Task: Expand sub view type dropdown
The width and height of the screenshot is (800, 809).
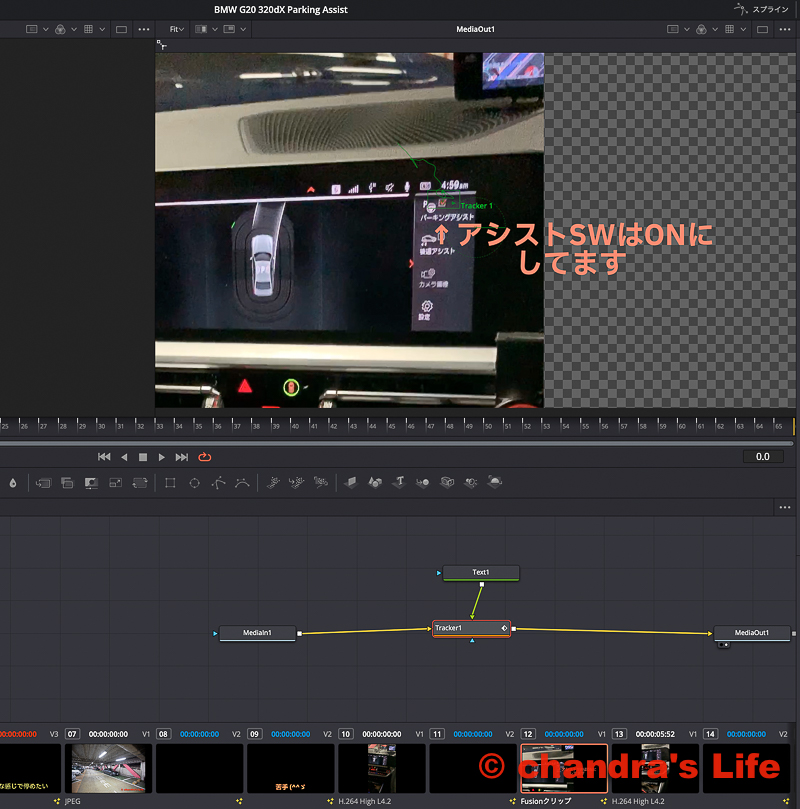Action: click(x=243, y=29)
